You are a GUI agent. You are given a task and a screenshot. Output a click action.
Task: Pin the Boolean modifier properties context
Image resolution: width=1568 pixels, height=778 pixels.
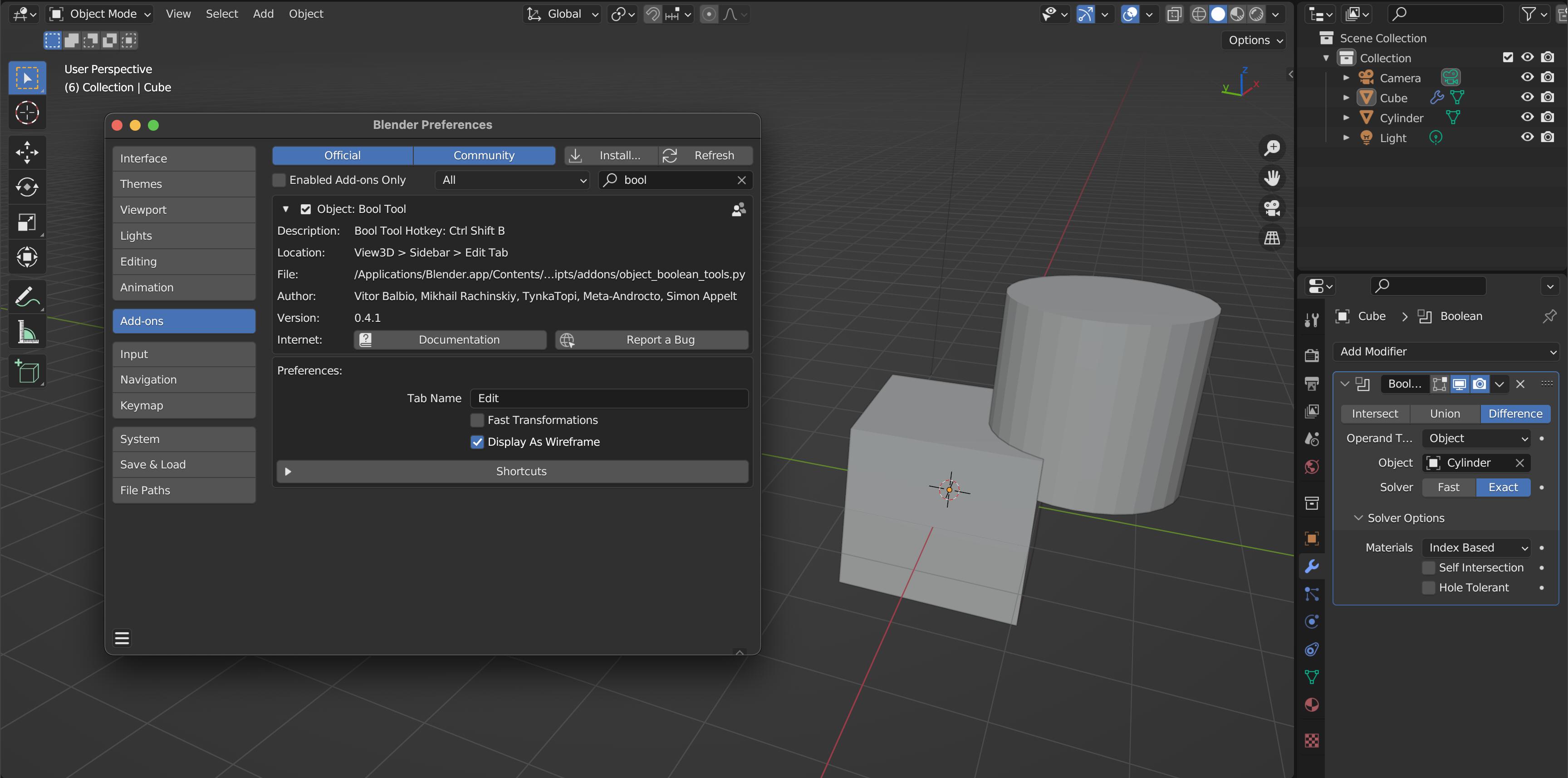point(1549,316)
